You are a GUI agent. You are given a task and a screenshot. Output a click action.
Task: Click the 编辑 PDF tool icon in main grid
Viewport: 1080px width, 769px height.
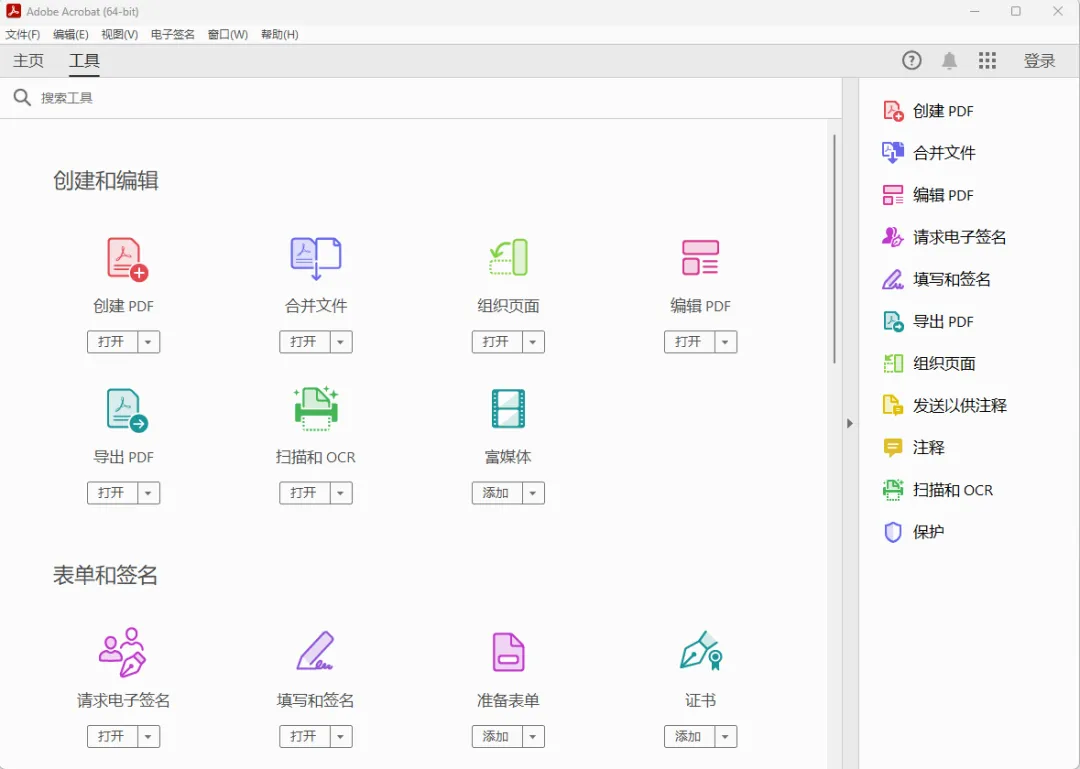(700, 258)
